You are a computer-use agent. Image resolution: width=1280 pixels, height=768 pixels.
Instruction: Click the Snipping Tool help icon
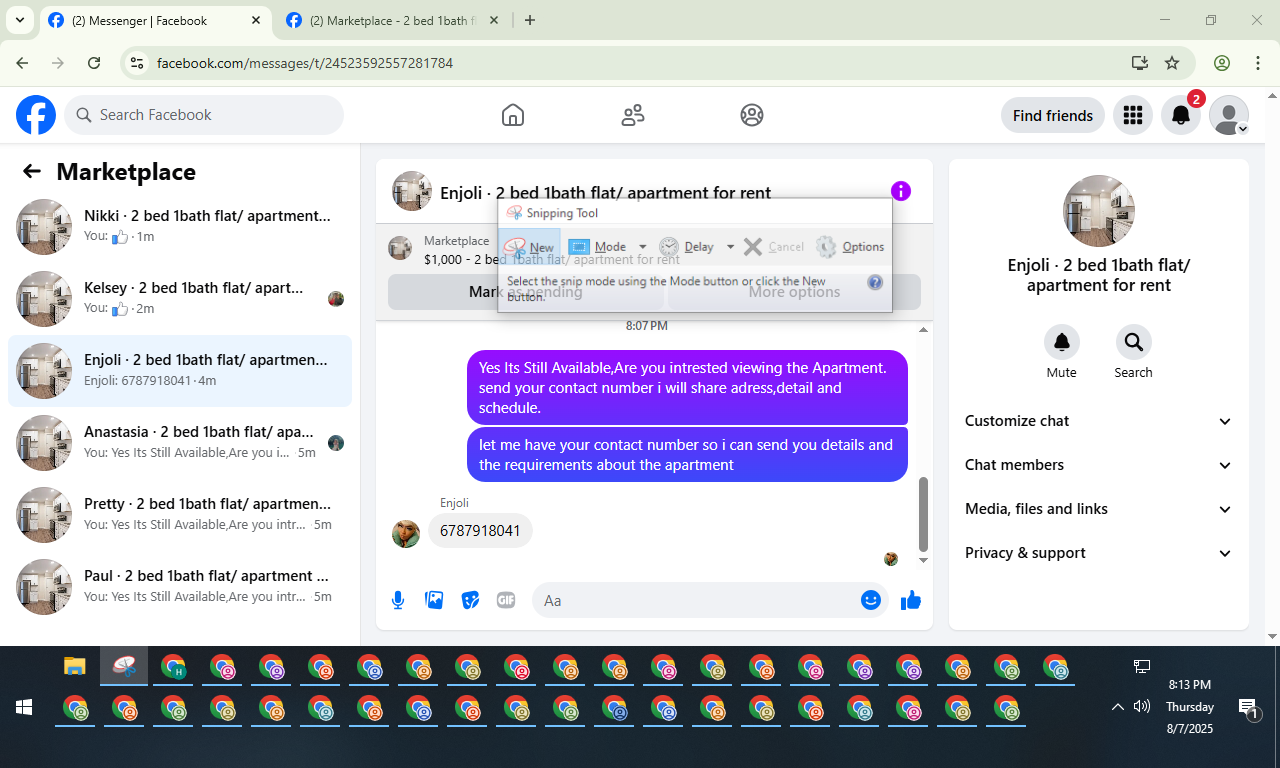pyautogui.click(x=875, y=282)
